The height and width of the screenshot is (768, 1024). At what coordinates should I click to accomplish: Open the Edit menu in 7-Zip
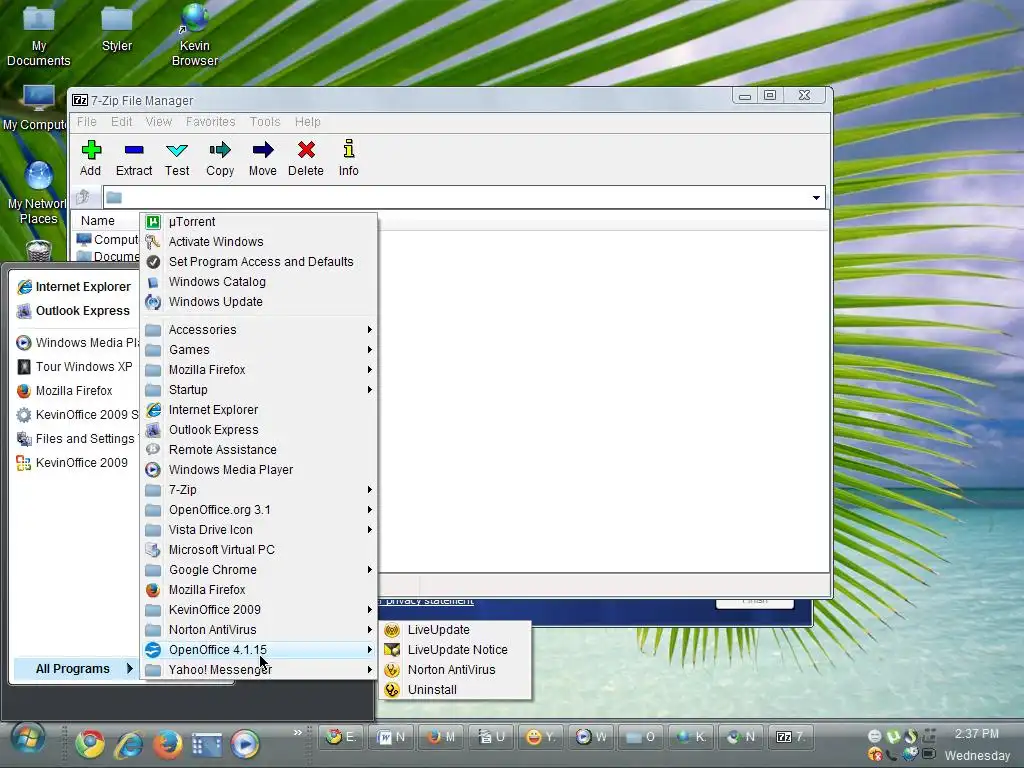[121, 121]
